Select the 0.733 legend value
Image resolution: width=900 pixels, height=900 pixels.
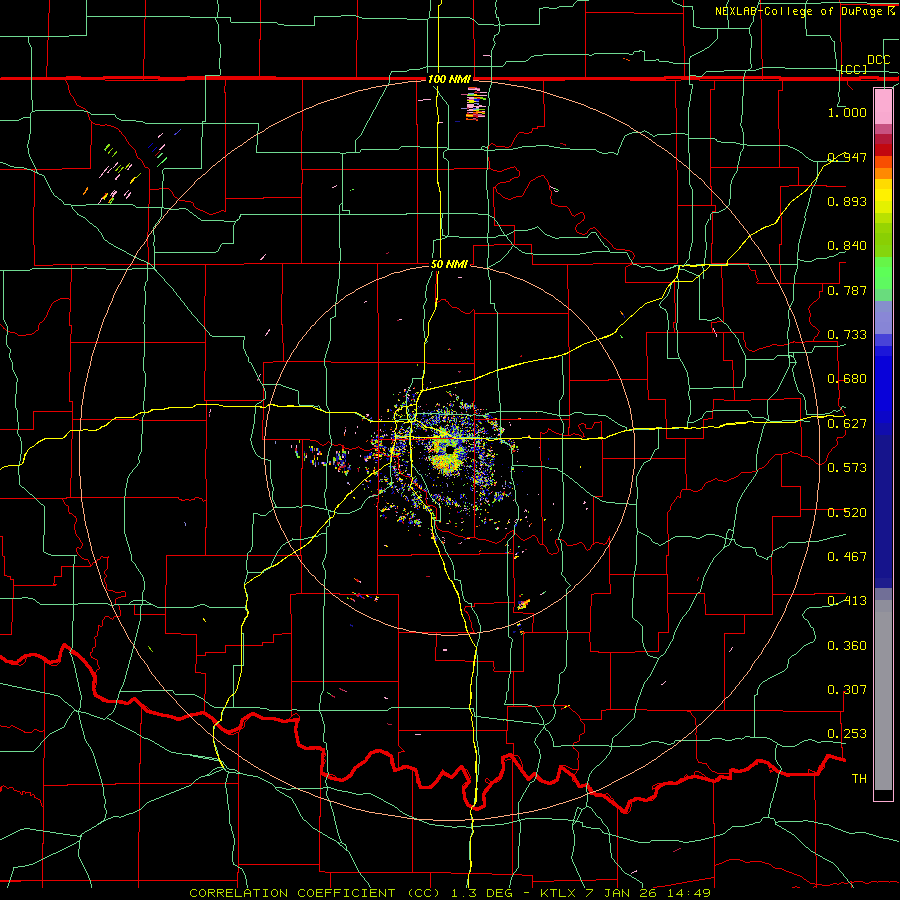point(847,335)
